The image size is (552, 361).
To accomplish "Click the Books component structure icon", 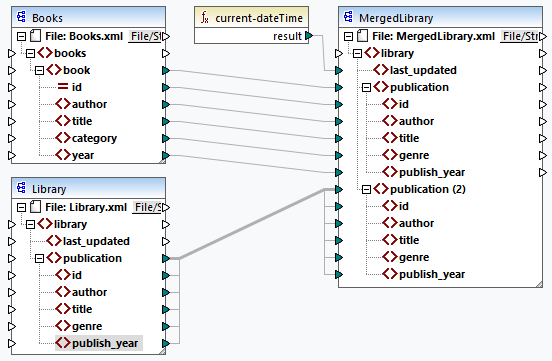I will pos(21,17).
